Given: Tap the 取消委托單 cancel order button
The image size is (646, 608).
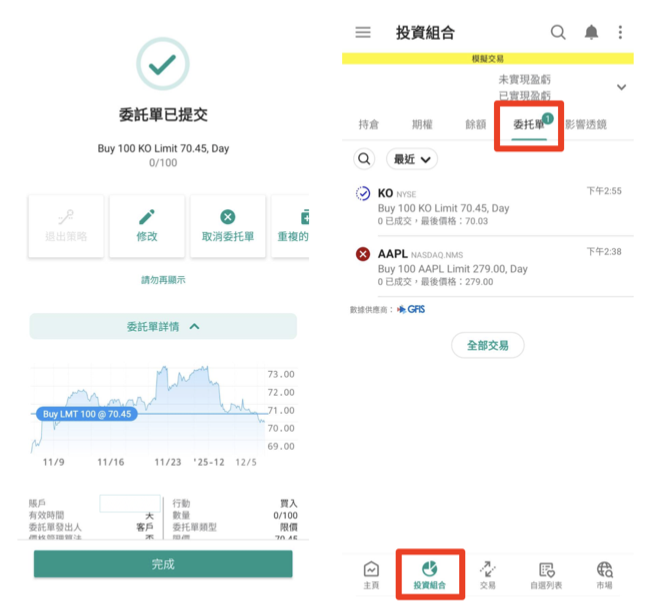Looking at the screenshot, I should coord(228,227).
